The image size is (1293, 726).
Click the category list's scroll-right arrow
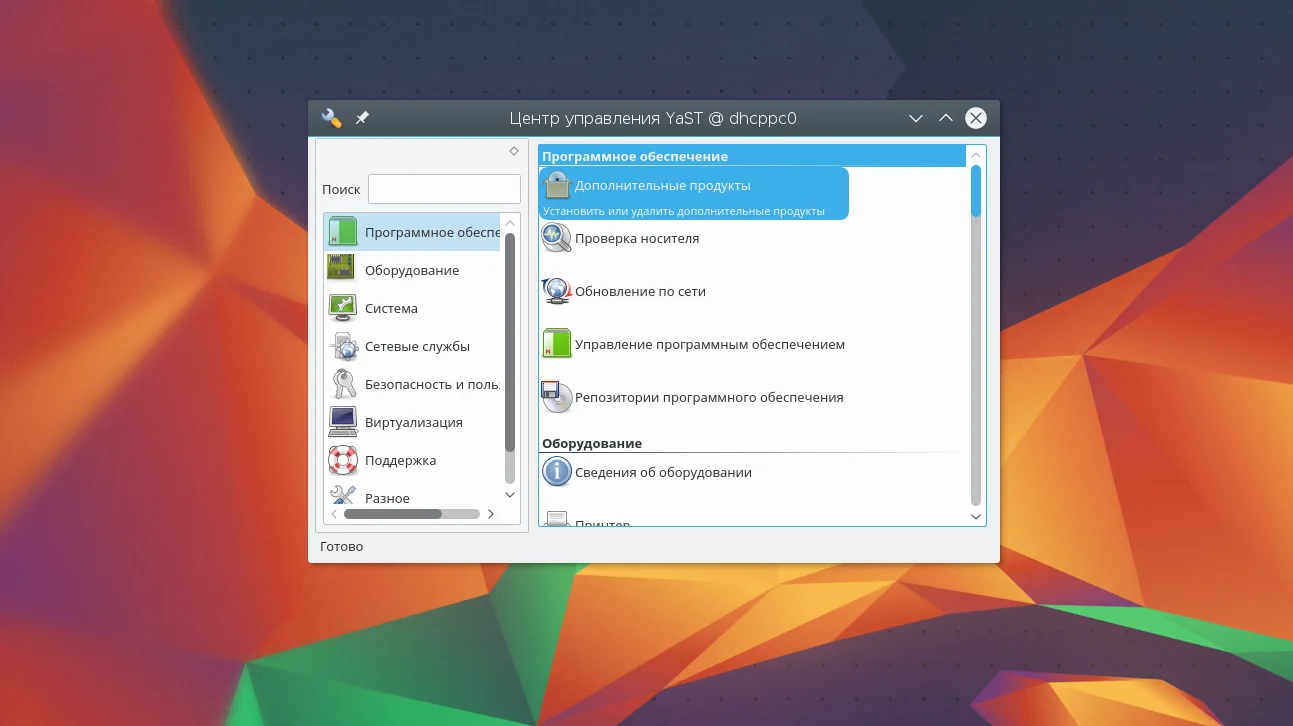tap(490, 514)
